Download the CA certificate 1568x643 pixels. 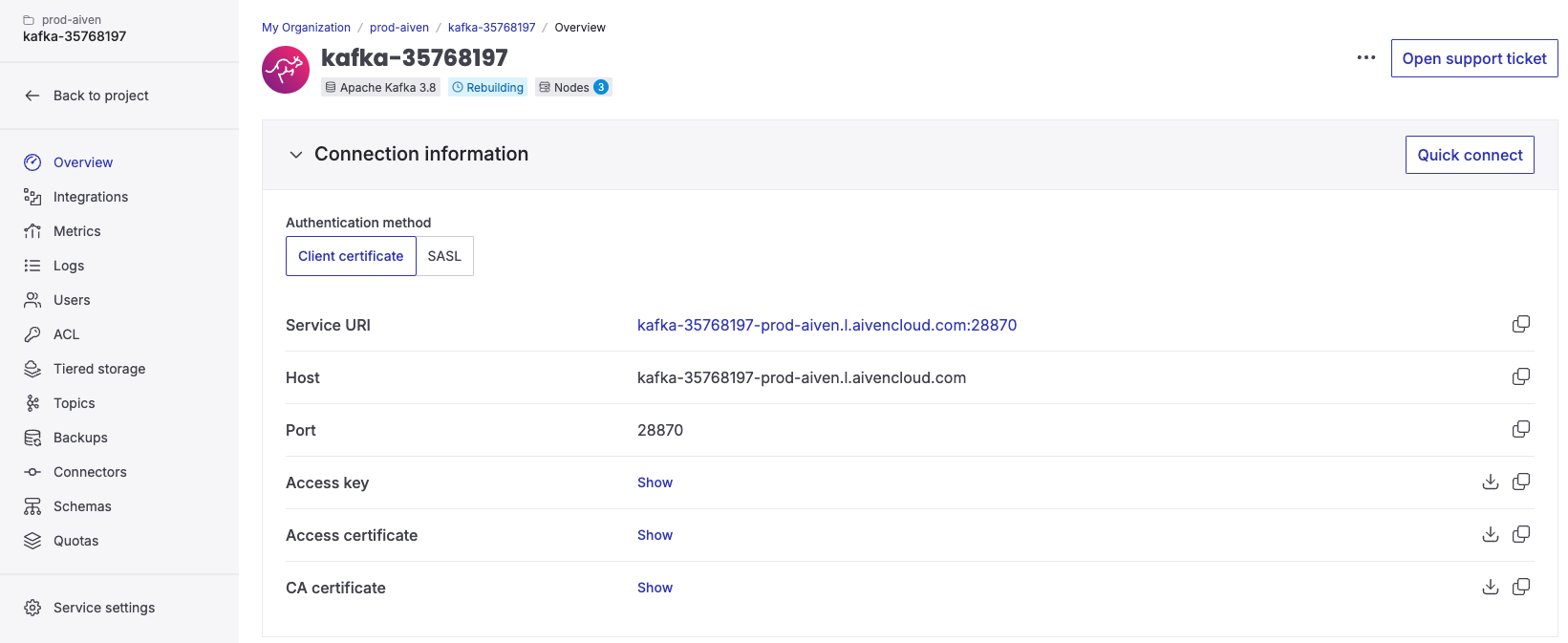[1491, 588]
